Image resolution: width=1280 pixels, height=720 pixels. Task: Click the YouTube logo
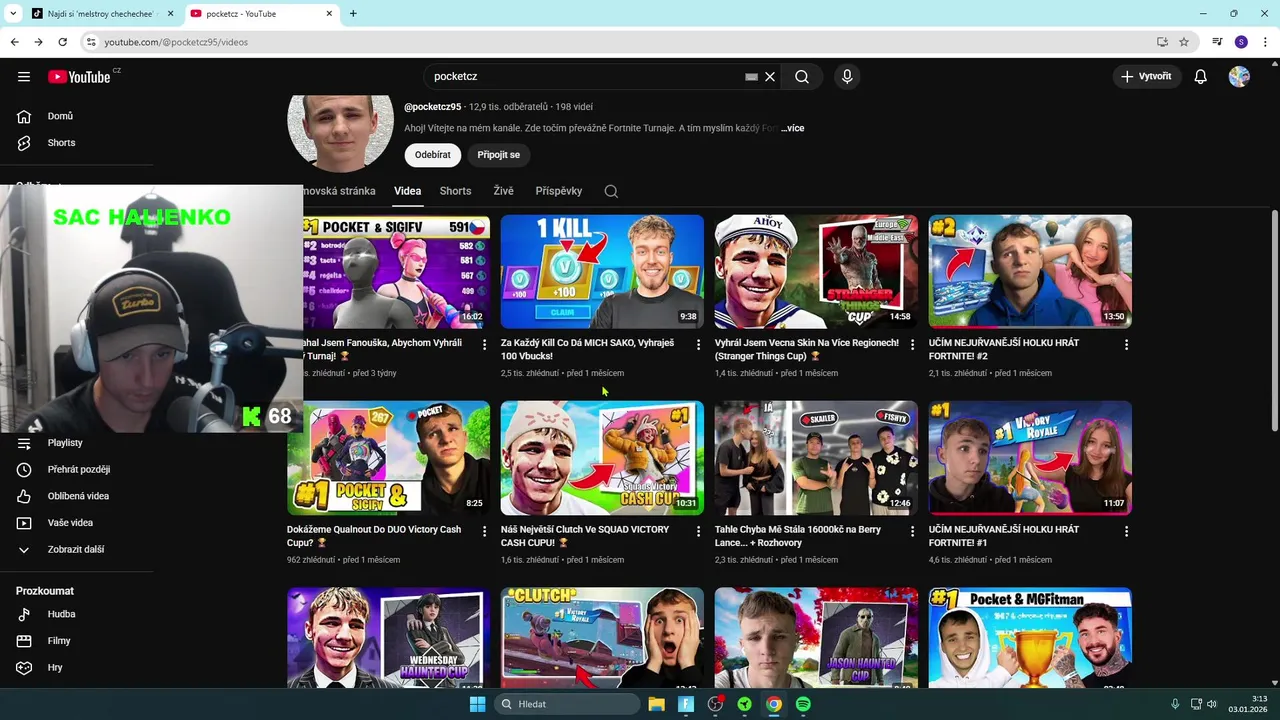tap(79, 77)
